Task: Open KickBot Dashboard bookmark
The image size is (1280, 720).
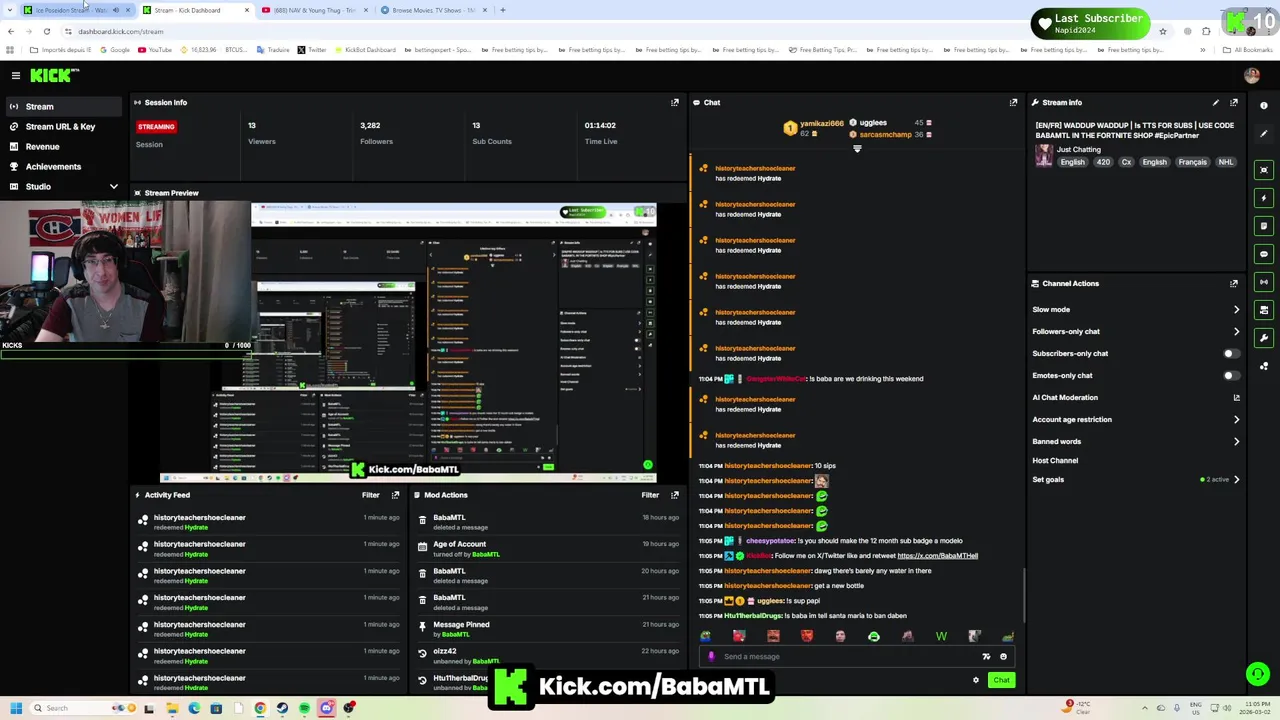Action: pyautogui.click(x=364, y=50)
